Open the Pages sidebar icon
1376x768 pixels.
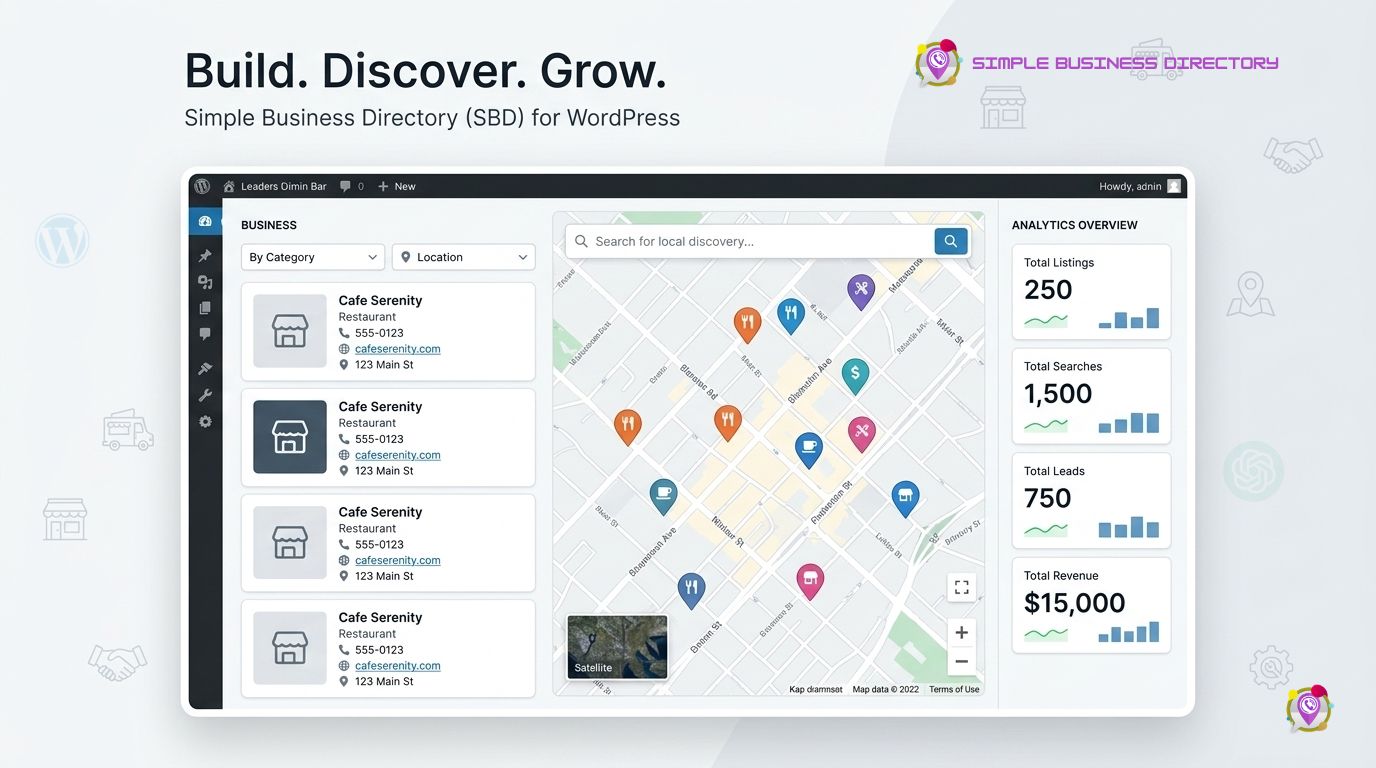pos(205,308)
